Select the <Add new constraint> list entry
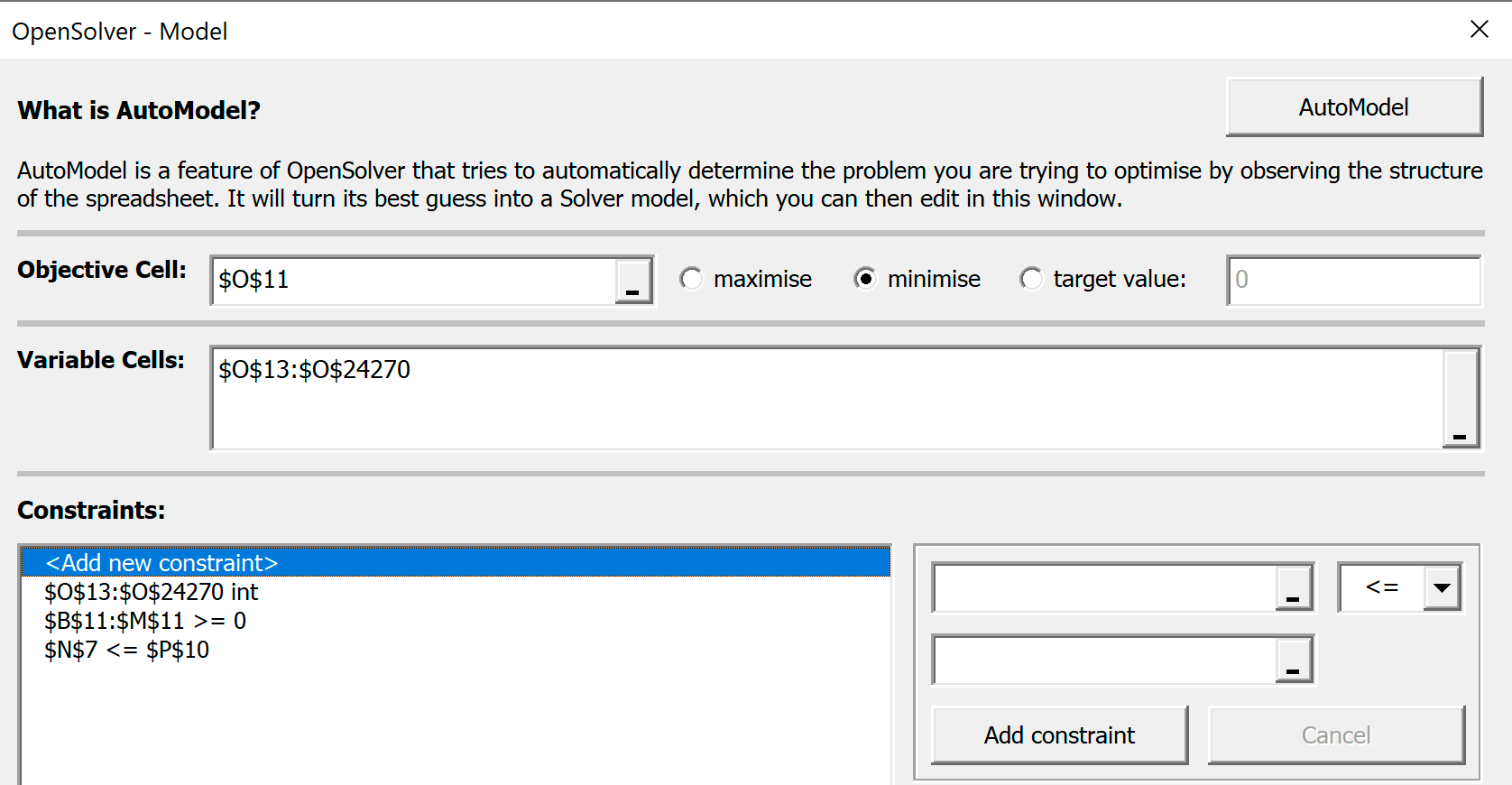Screen dimensions: 1512x785 pyautogui.click(x=456, y=563)
